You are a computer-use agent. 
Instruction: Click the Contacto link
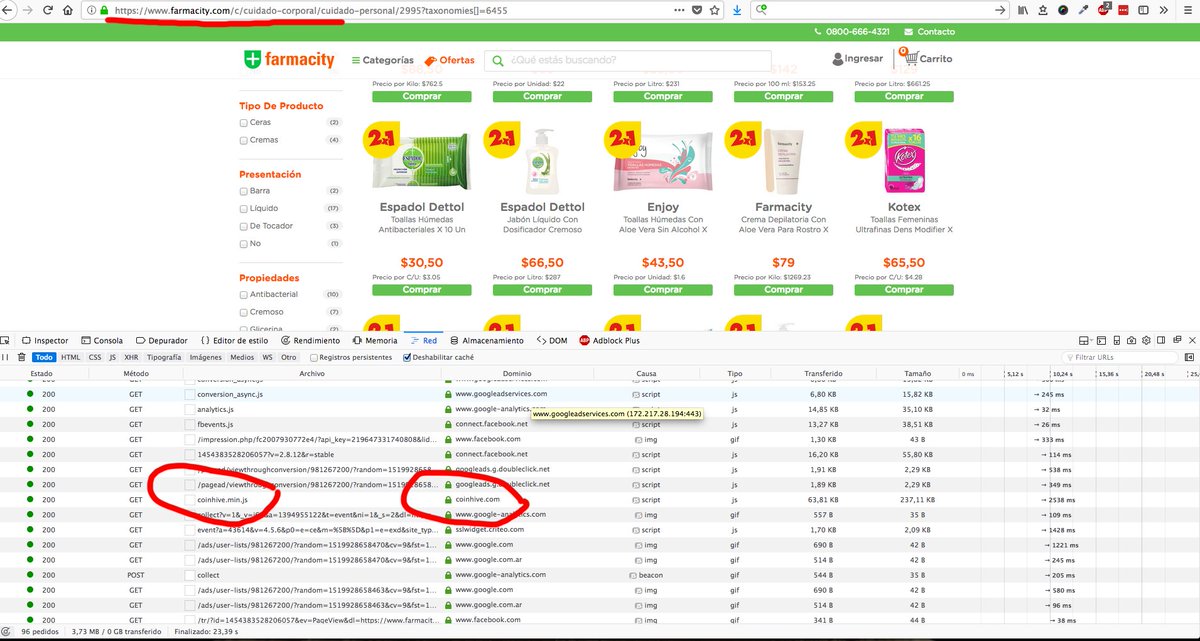tap(929, 32)
